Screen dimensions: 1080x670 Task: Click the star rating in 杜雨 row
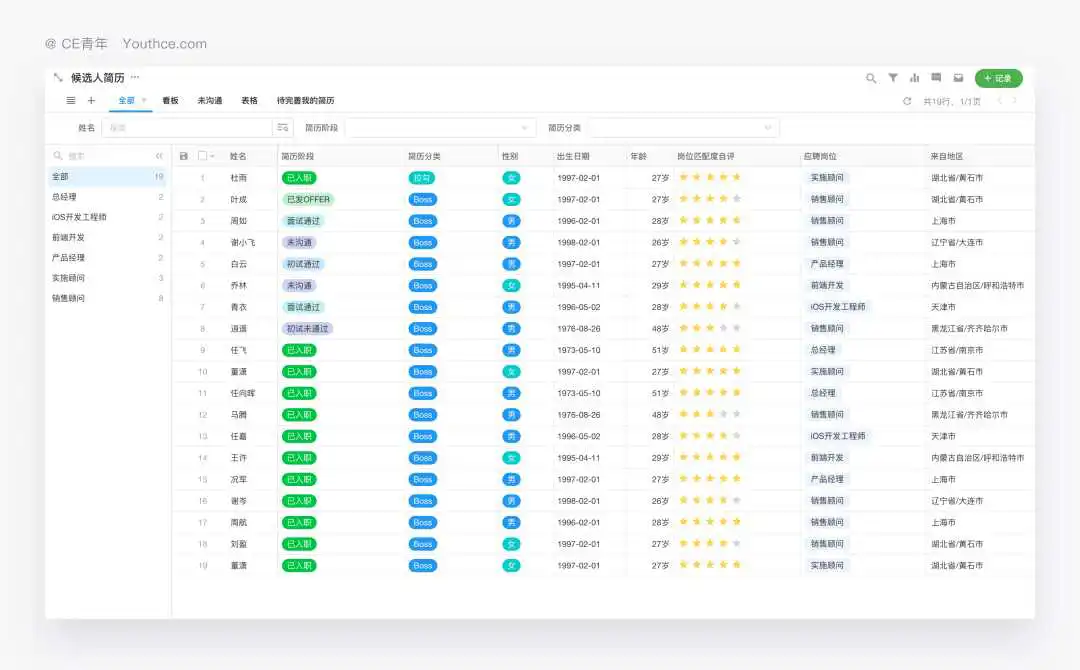click(710, 178)
